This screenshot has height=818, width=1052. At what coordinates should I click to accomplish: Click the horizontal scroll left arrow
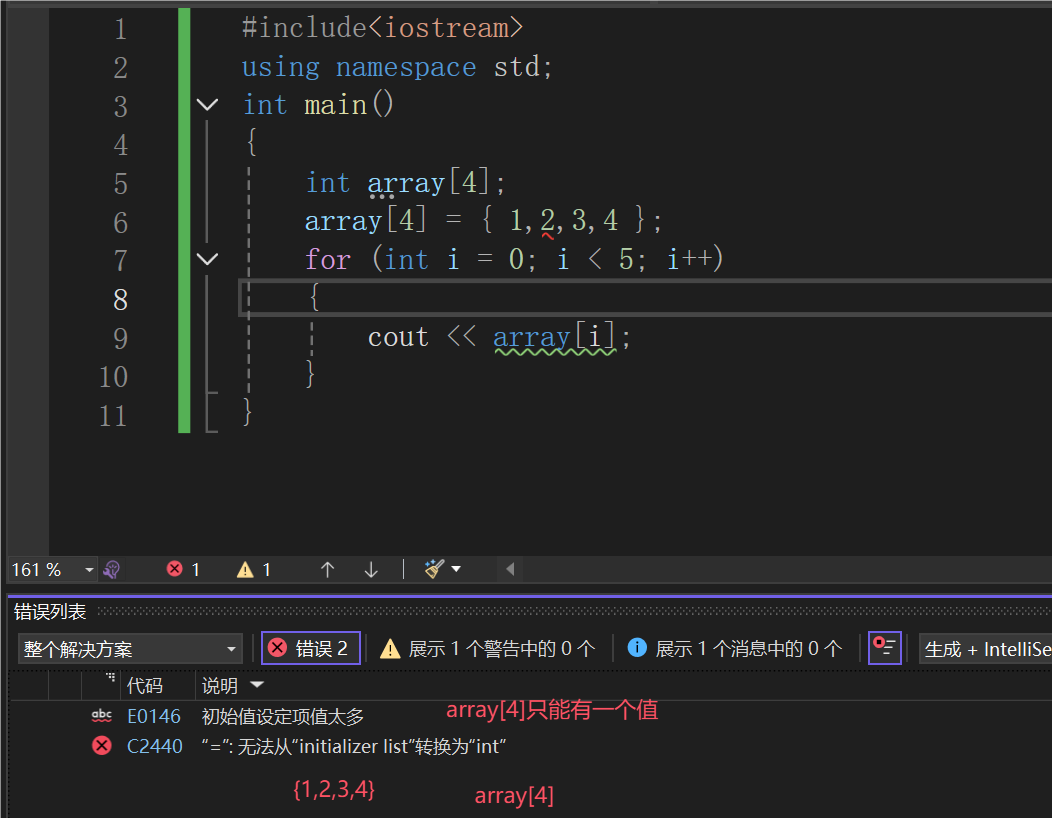pyautogui.click(x=510, y=569)
